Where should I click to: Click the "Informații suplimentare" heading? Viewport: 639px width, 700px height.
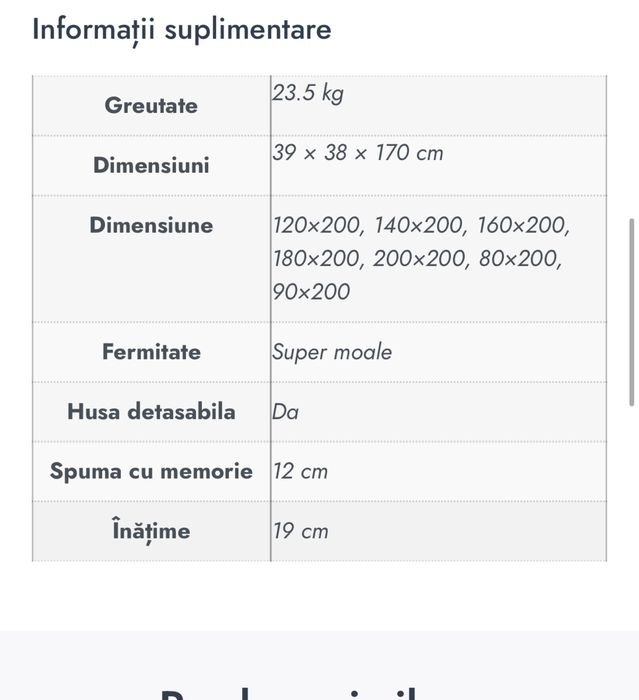click(x=181, y=29)
